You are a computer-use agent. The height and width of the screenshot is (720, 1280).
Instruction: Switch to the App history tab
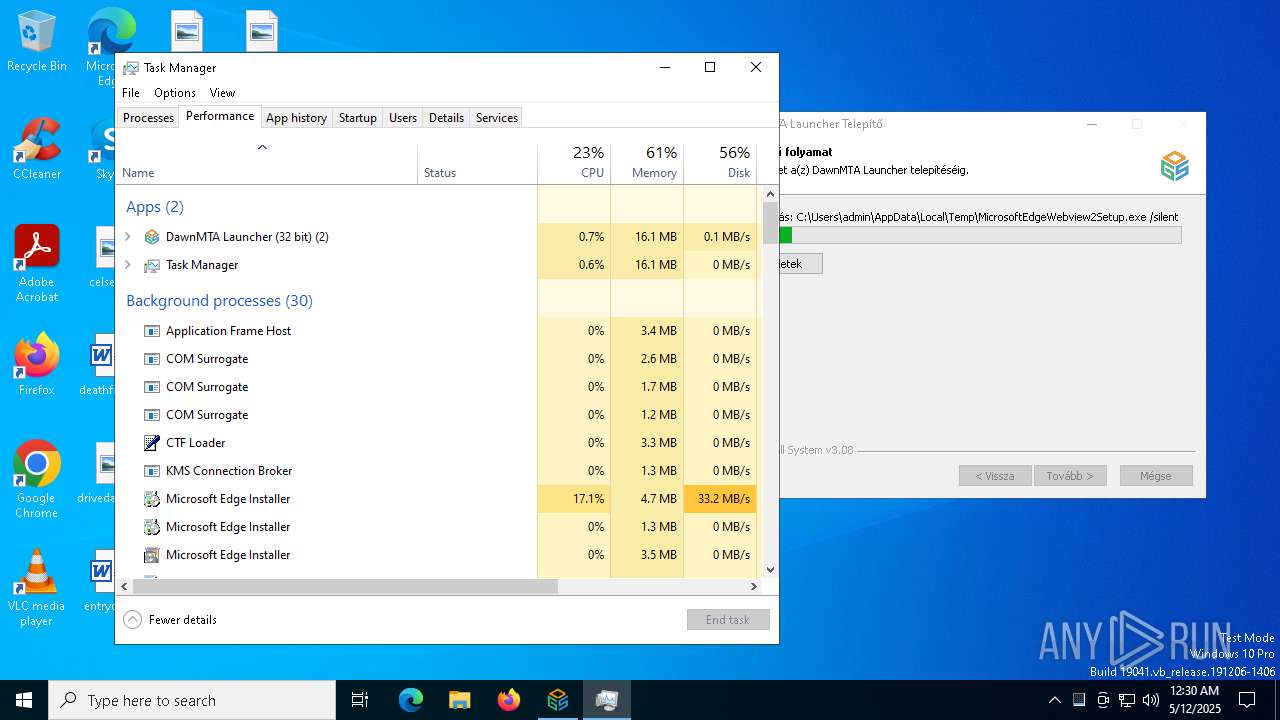296,118
